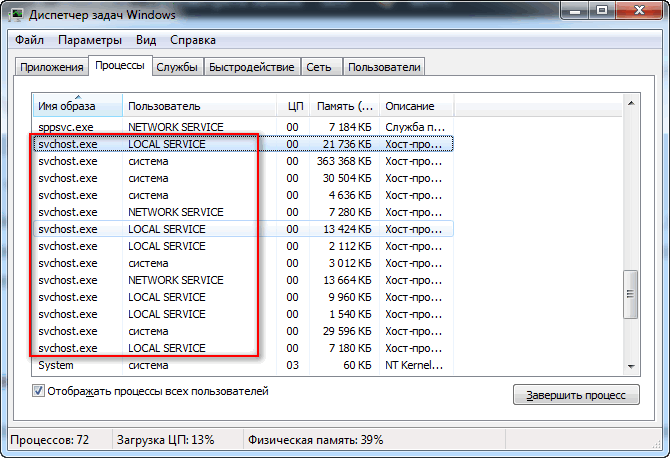Click the vertical scrollbar thumb
The height and width of the screenshot is (458, 670).
631,294
